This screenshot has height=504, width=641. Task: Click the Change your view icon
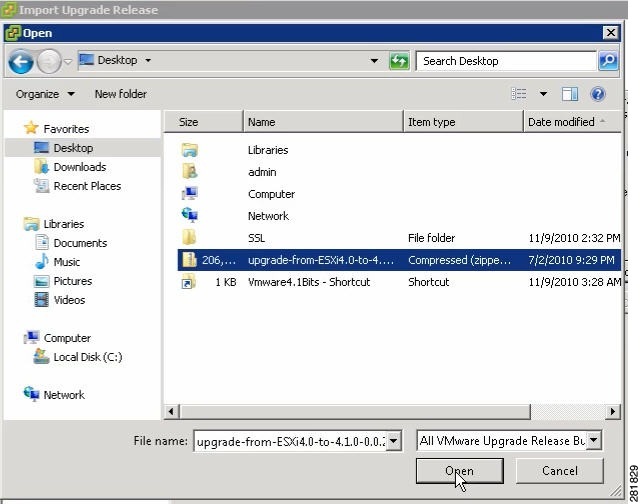tap(519, 94)
